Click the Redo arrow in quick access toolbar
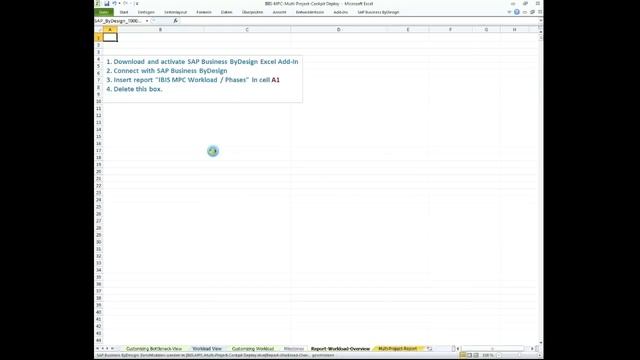 coord(125,4)
